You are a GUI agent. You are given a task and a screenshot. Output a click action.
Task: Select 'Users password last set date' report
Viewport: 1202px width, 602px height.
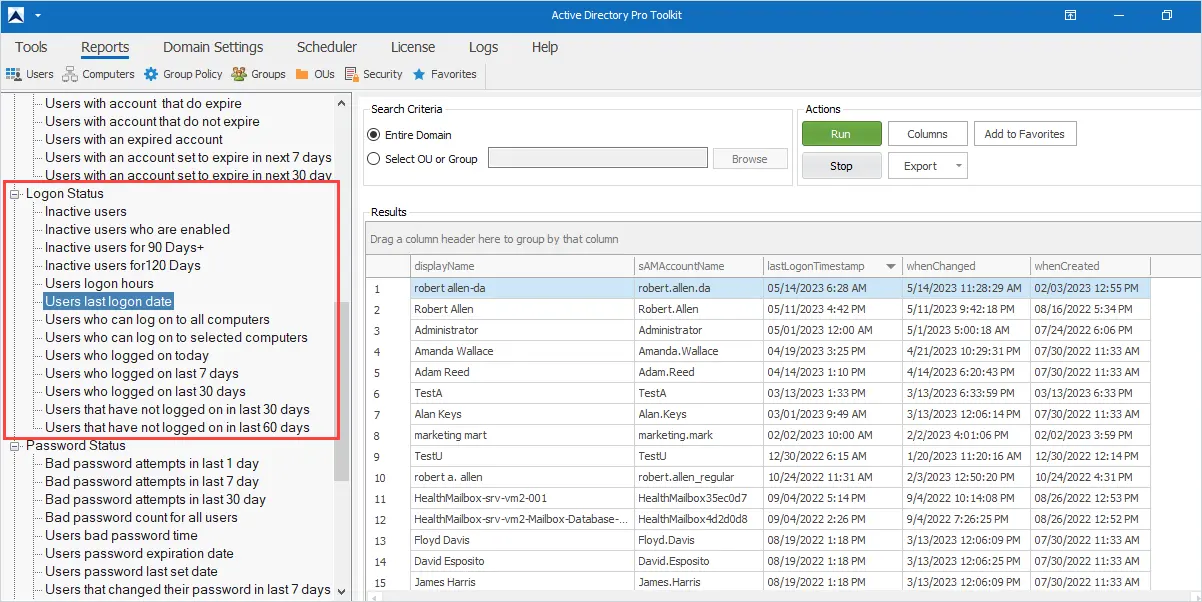[x=131, y=571]
